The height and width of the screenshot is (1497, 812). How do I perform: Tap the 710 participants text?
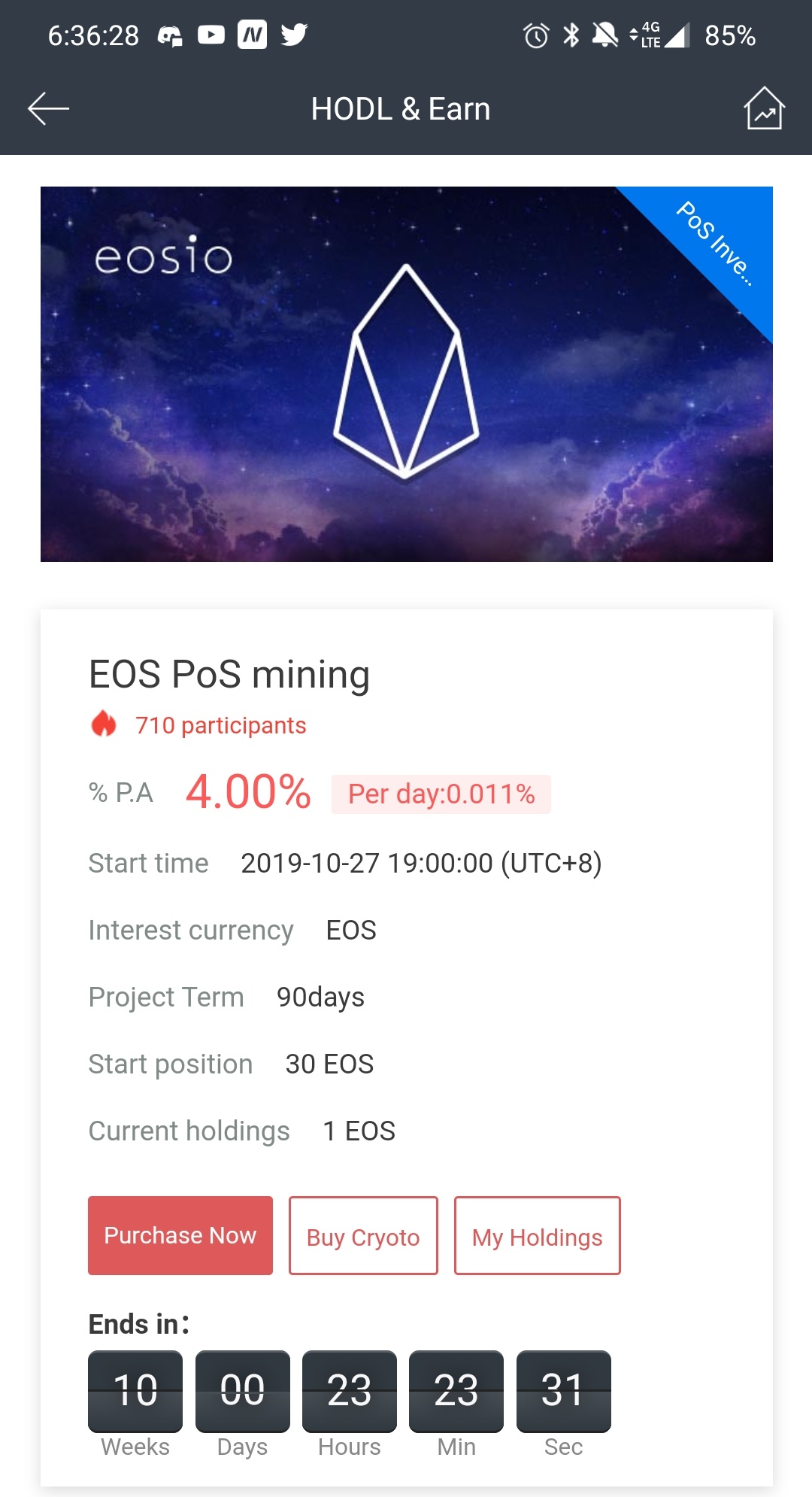click(221, 725)
